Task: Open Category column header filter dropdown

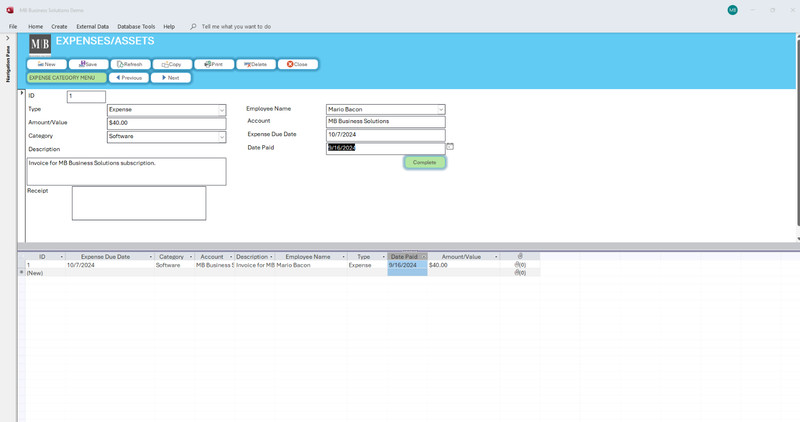Action: (191, 257)
